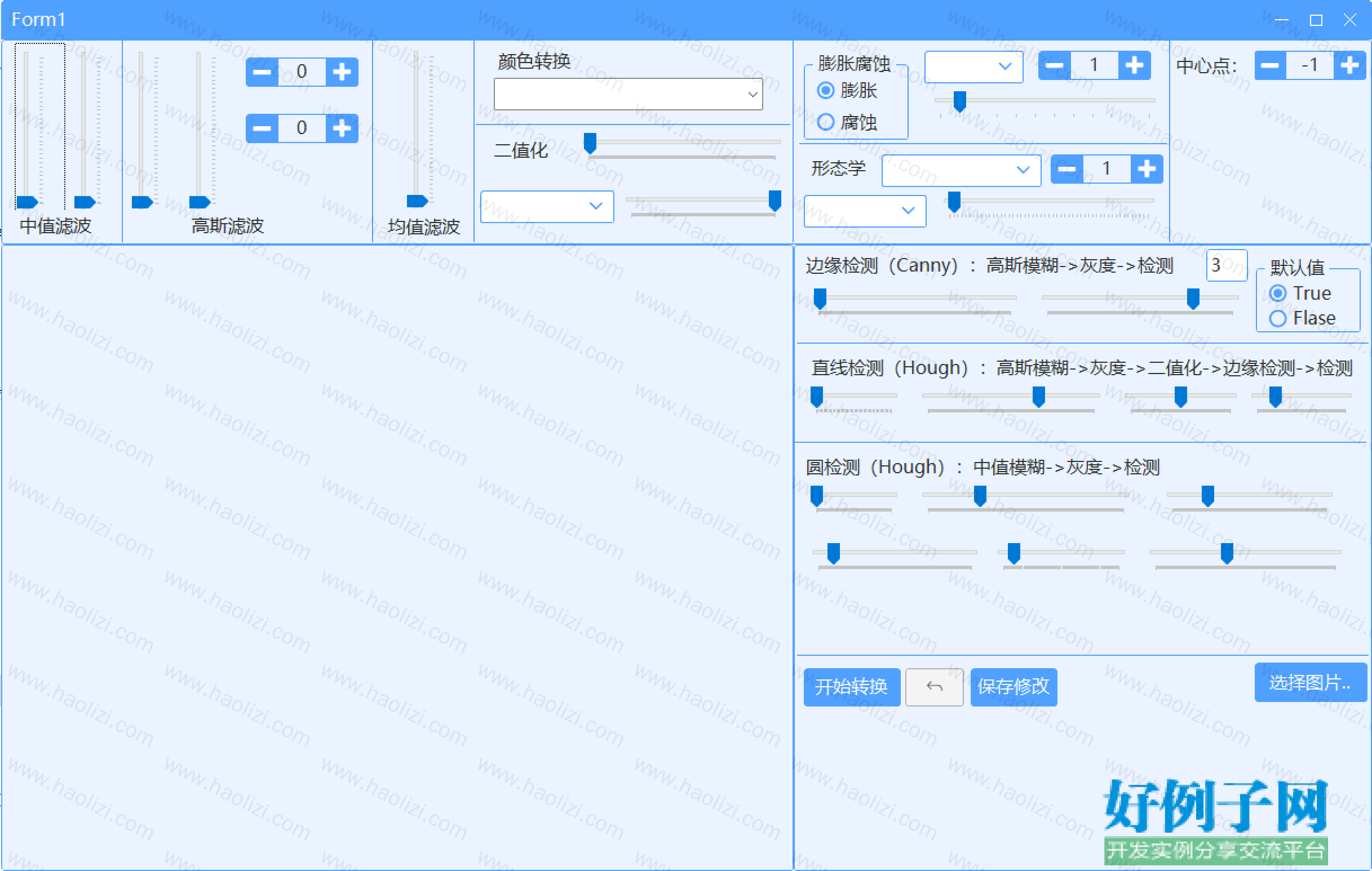
Task: Click the fourth Hough line slider thumb
Action: (1276, 397)
